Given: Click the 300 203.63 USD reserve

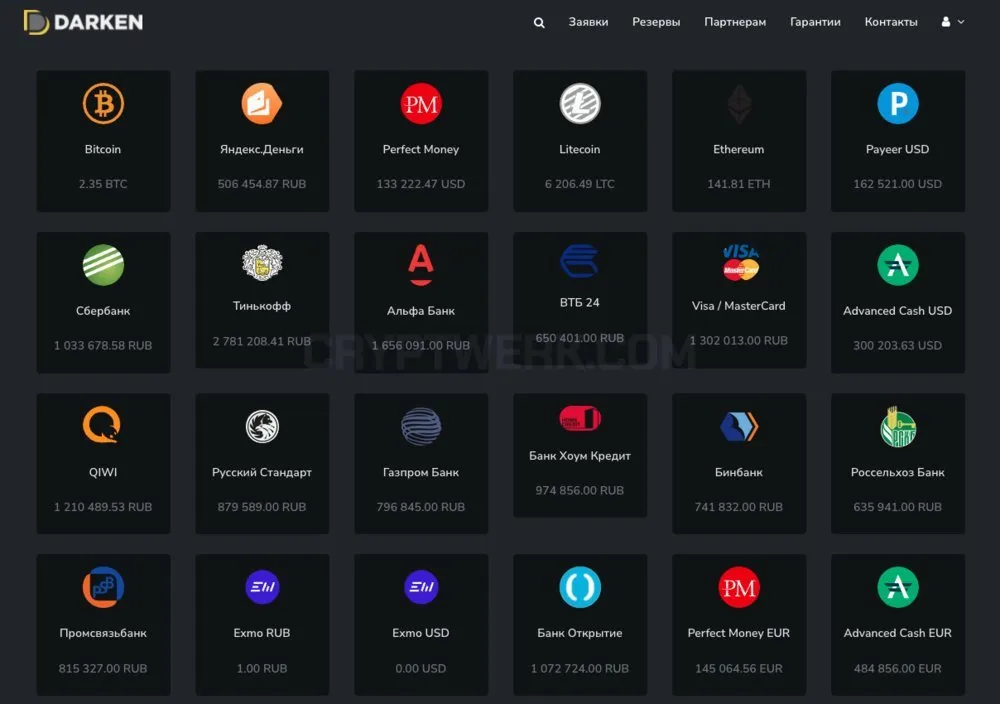Looking at the screenshot, I should 897,345.
